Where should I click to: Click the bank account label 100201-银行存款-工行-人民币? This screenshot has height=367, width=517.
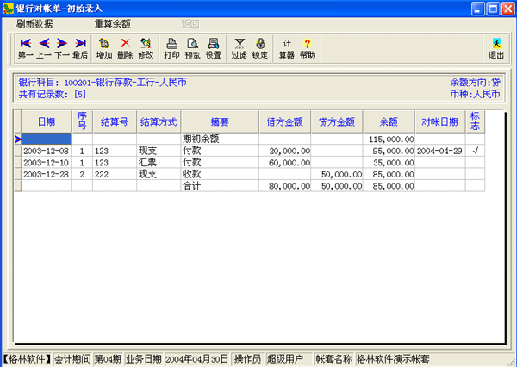pos(125,82)
